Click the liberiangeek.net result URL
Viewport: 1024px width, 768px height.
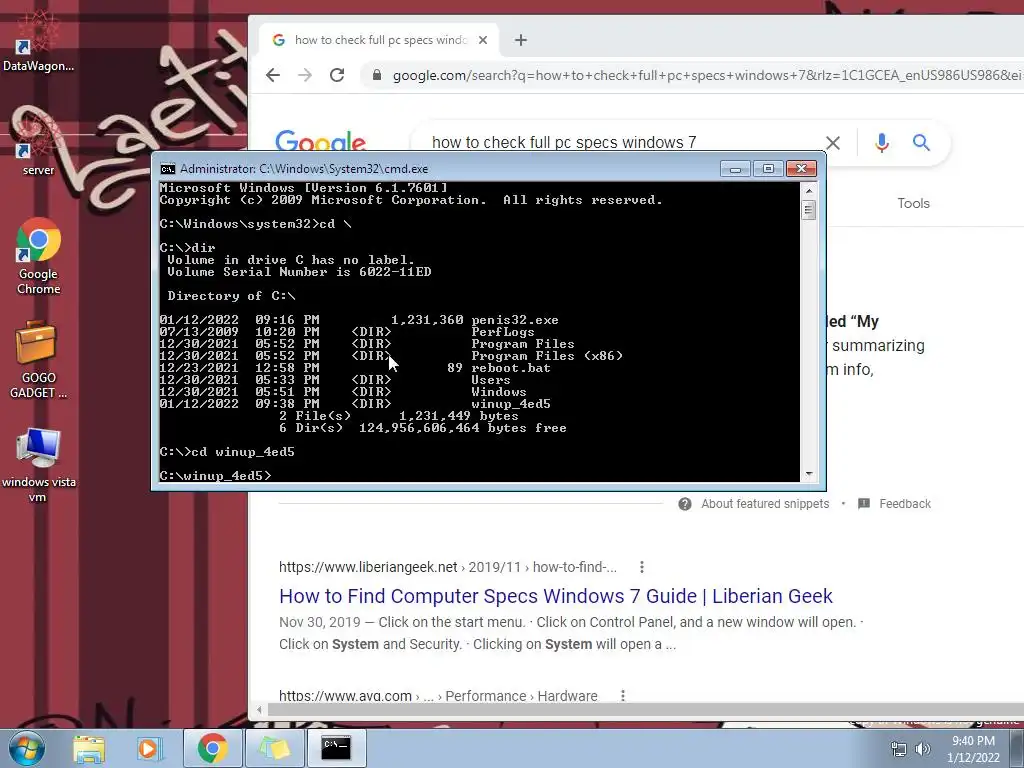pyautogui.click(x=447, y=567)
